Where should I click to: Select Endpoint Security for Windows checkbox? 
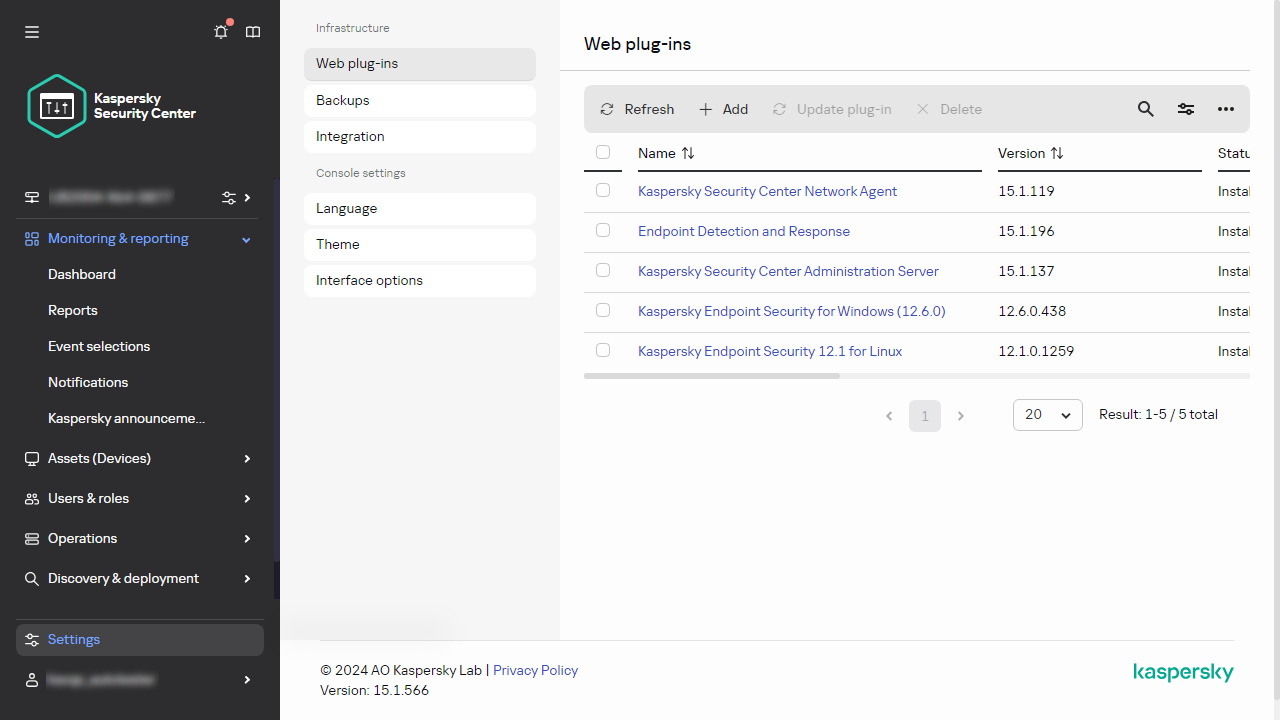point(603,310)
